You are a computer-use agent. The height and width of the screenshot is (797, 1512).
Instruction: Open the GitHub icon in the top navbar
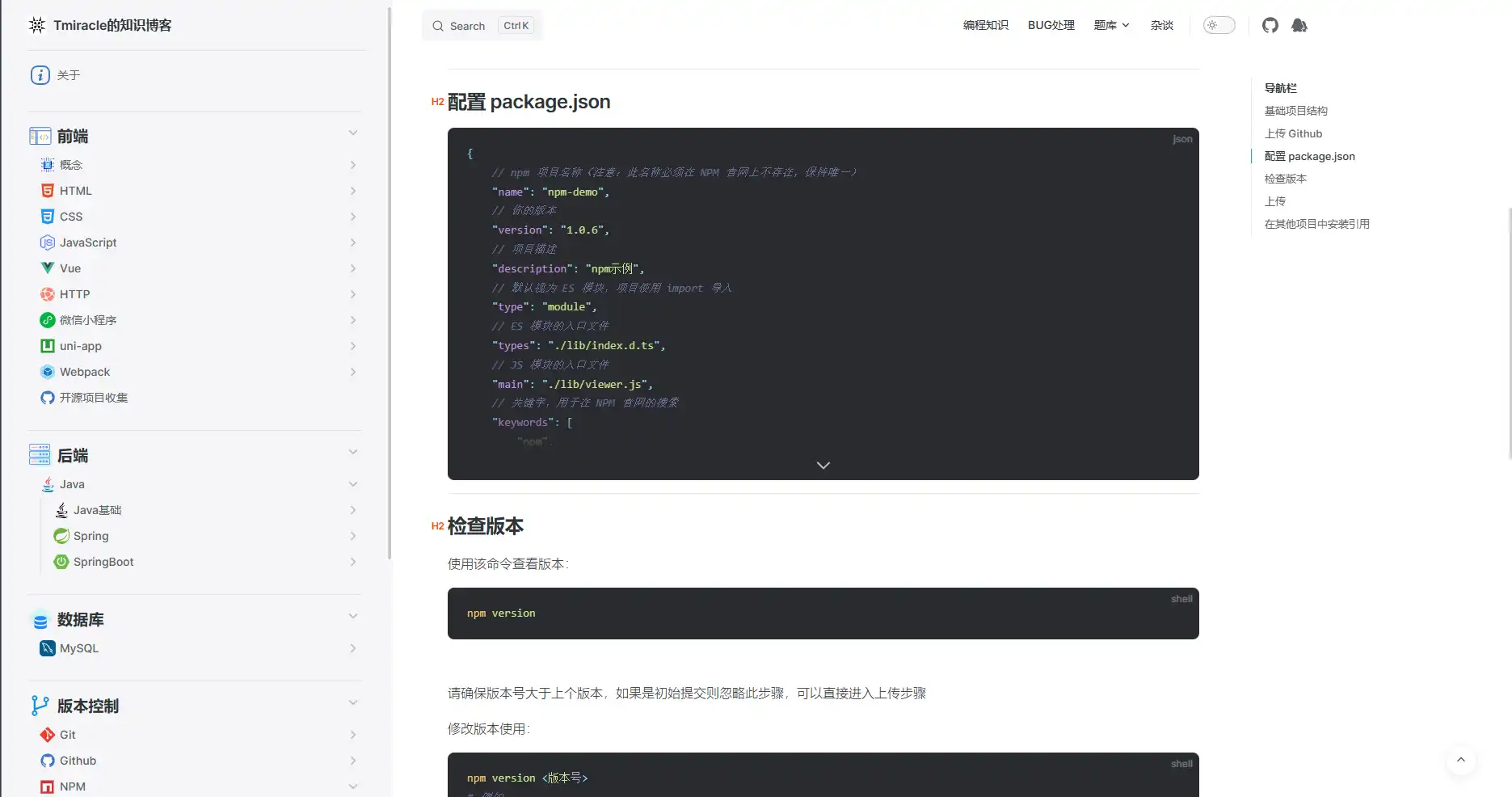(1270, 25)
